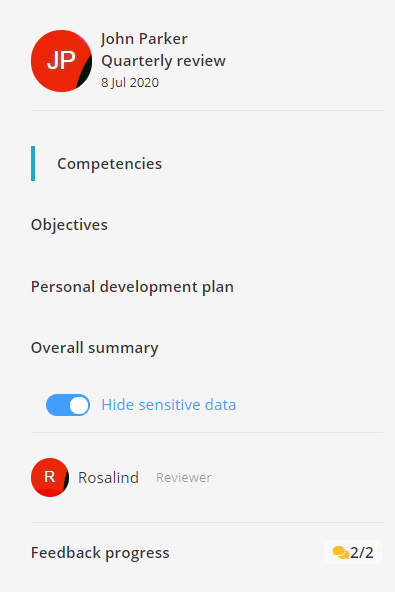395x592 pixels.
Task: Click the 8 Jul 2020 date
Action: tap(130, 83)
